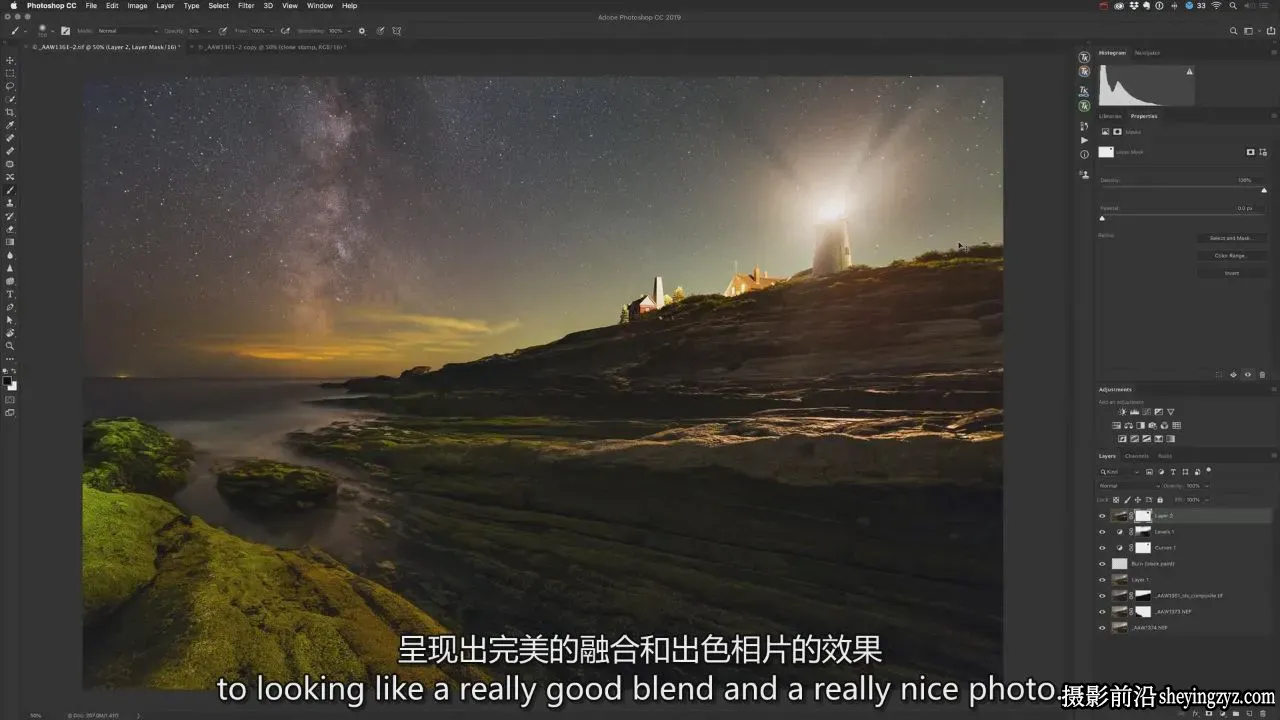1280x720 pixels.
Task: Switch to the Channels tab
Action: pyautogui.click(x=1137, y=456)
